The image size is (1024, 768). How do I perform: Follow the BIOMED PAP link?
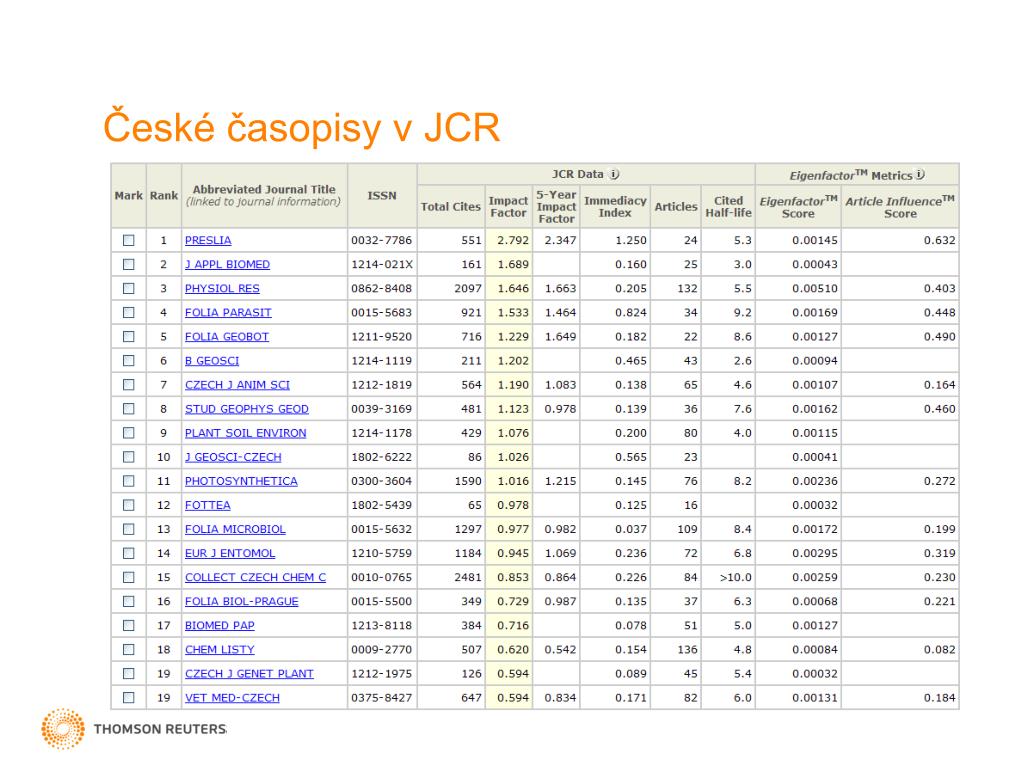(219, 626)
